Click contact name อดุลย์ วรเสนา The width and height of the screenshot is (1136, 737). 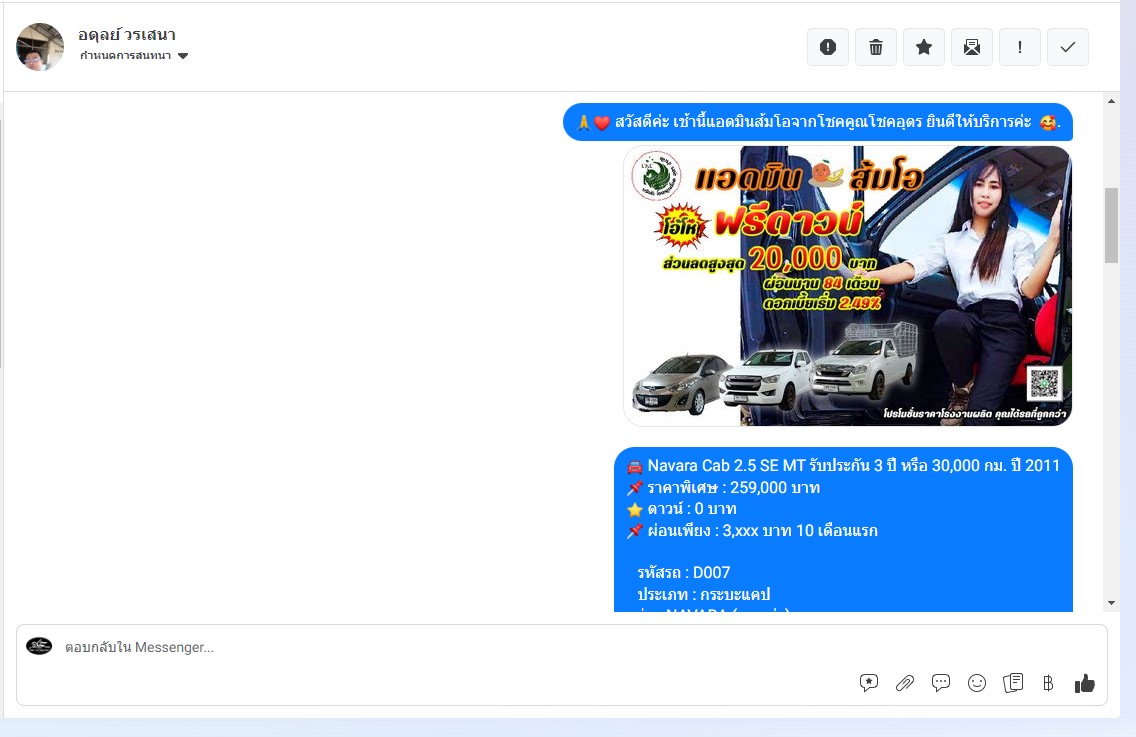pyautogui.click(x=127, y=34)
